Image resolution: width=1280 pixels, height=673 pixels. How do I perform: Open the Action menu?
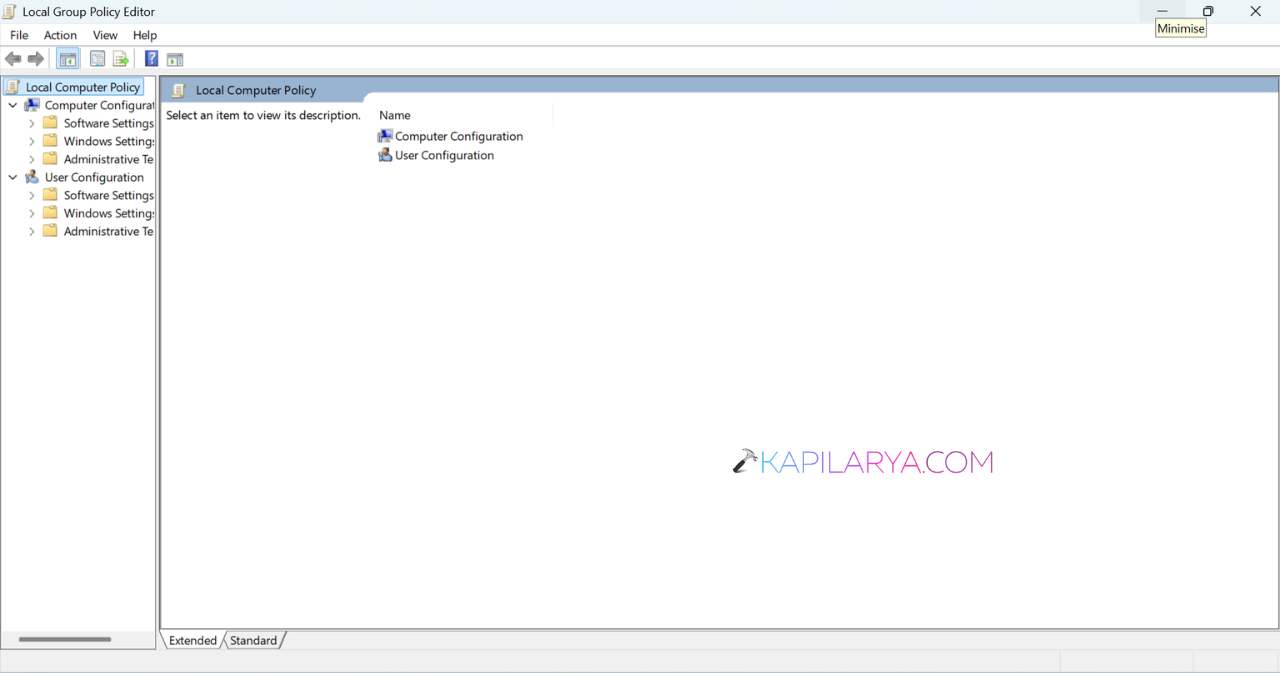(60, 35)
